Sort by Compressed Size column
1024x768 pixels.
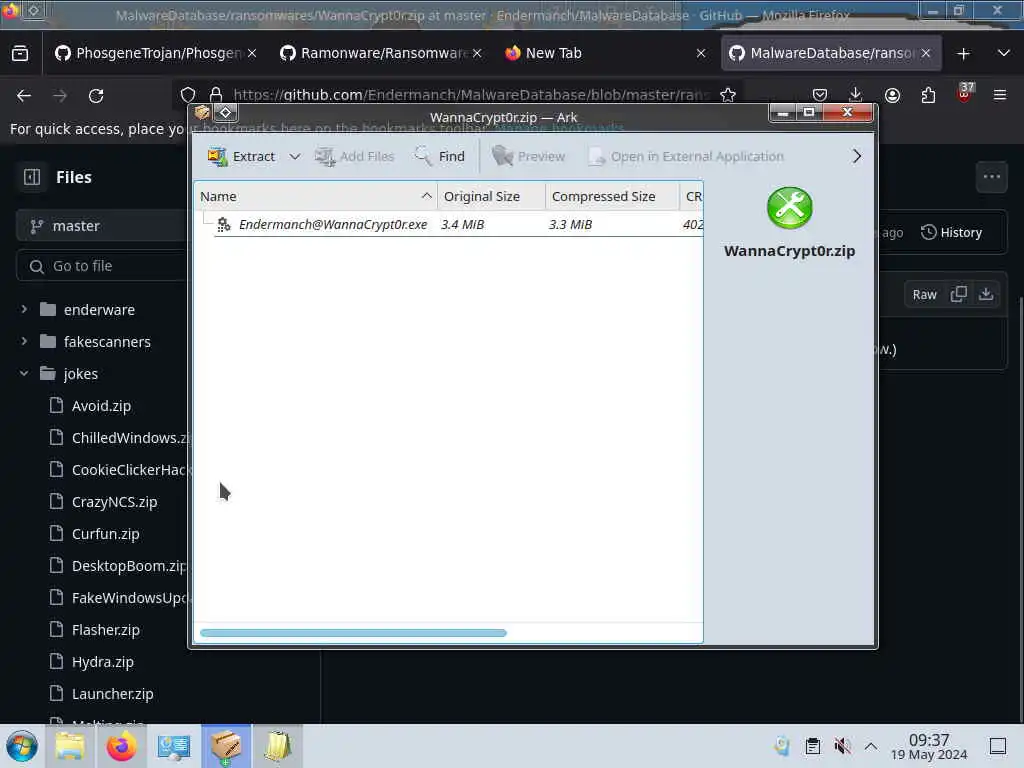[x=612, y=197]
